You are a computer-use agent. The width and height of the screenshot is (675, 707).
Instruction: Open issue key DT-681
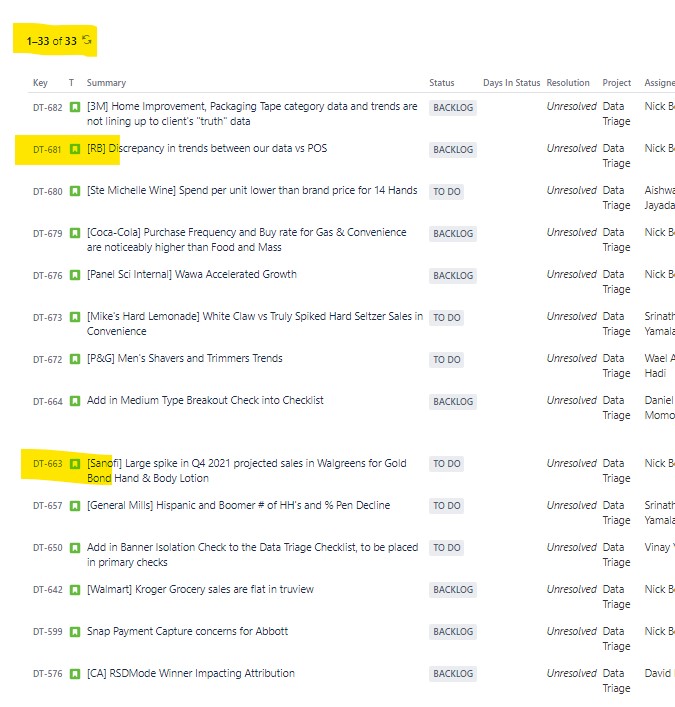[x=47, y=150]
